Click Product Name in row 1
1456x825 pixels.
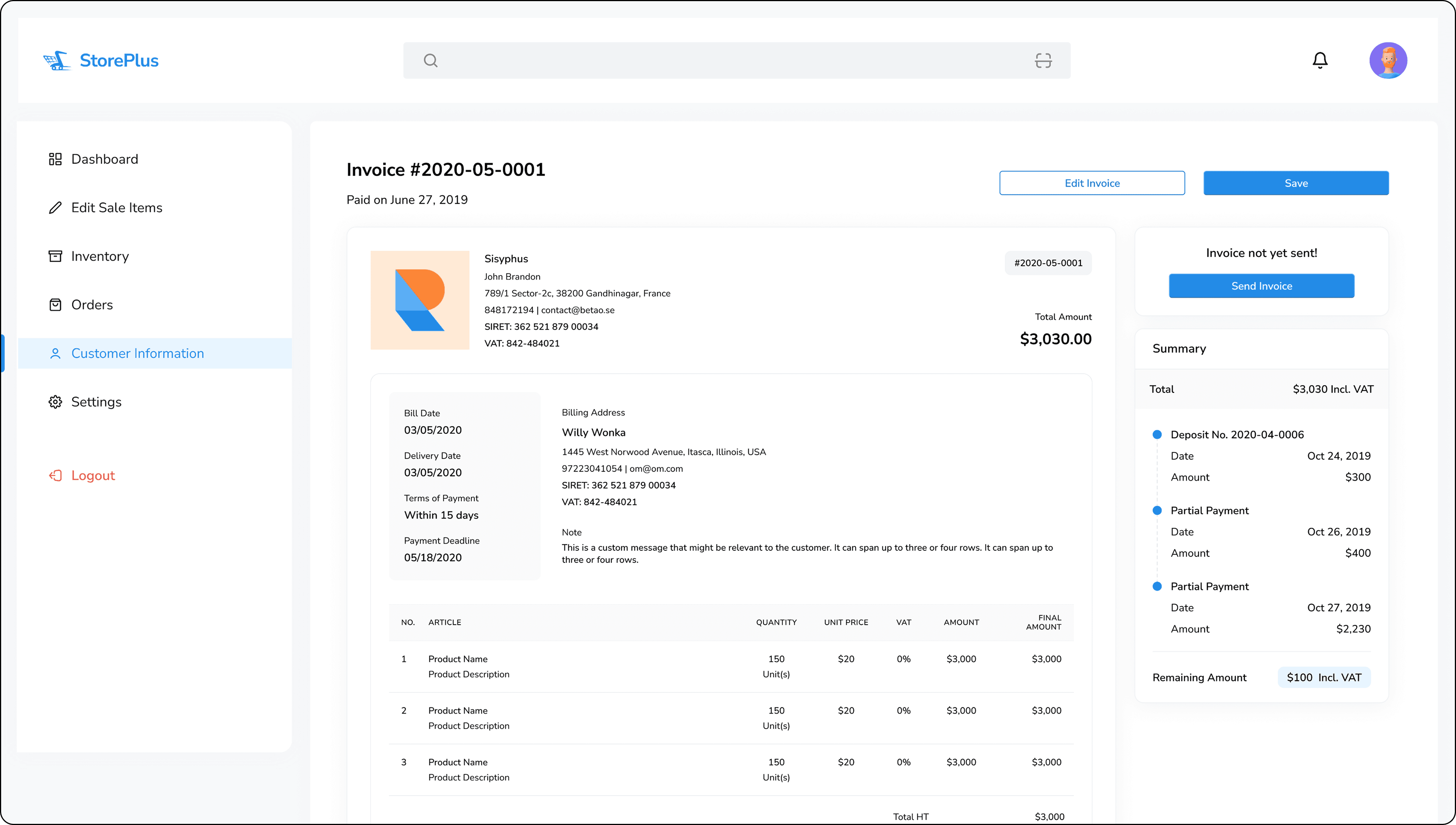458,659
